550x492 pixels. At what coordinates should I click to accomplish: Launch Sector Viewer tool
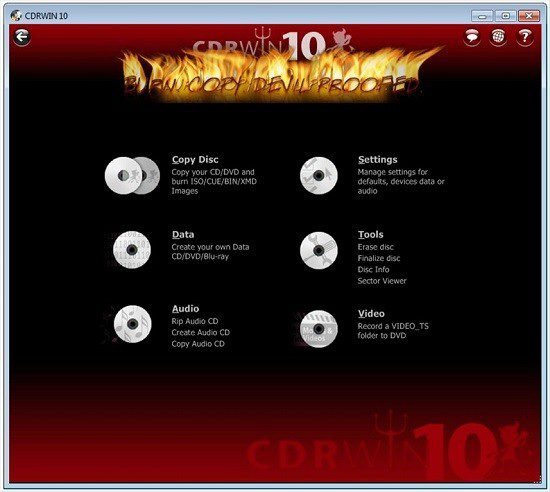[x=382, y=281]
